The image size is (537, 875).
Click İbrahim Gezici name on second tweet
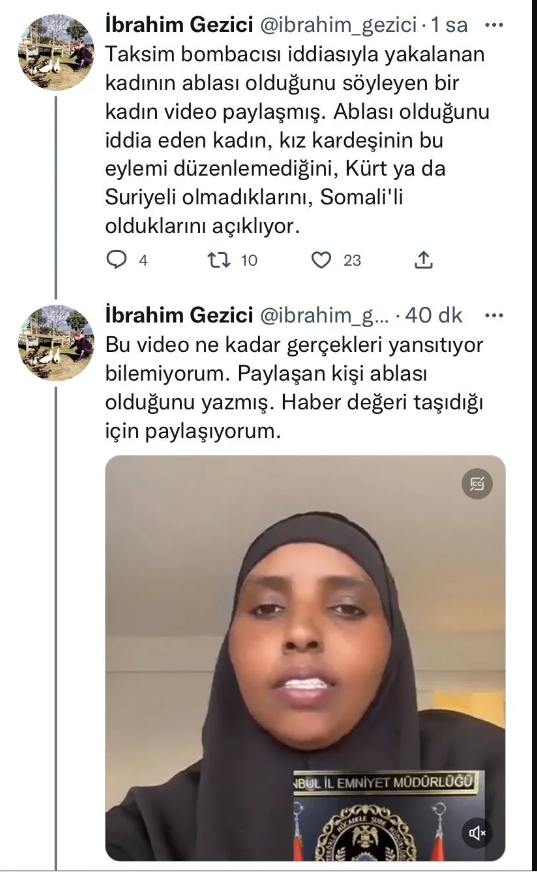179,316
